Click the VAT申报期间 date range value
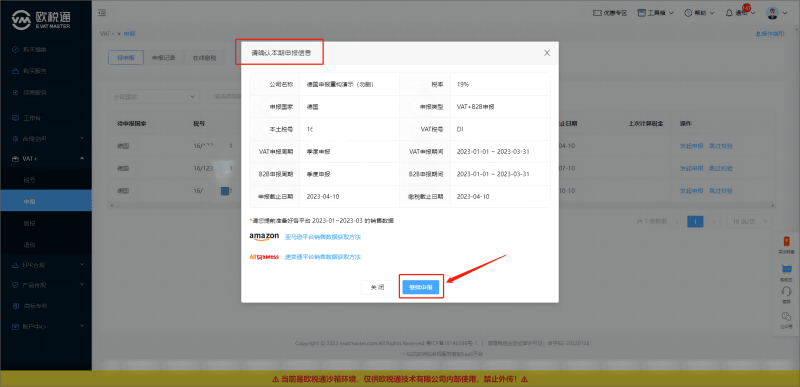This screenshot has height=387, width=800. coord(493,151)
